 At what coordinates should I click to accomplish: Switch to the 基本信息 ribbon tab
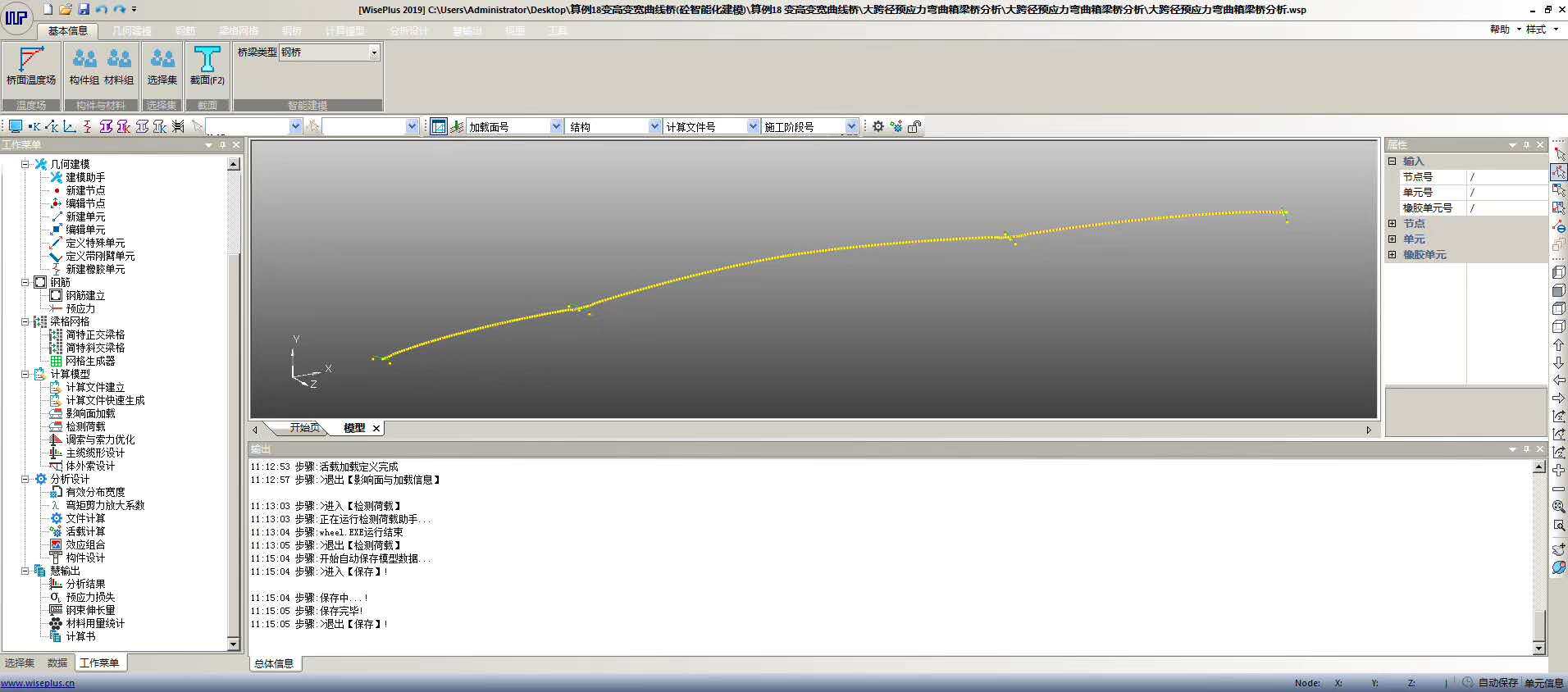point(67,30)
